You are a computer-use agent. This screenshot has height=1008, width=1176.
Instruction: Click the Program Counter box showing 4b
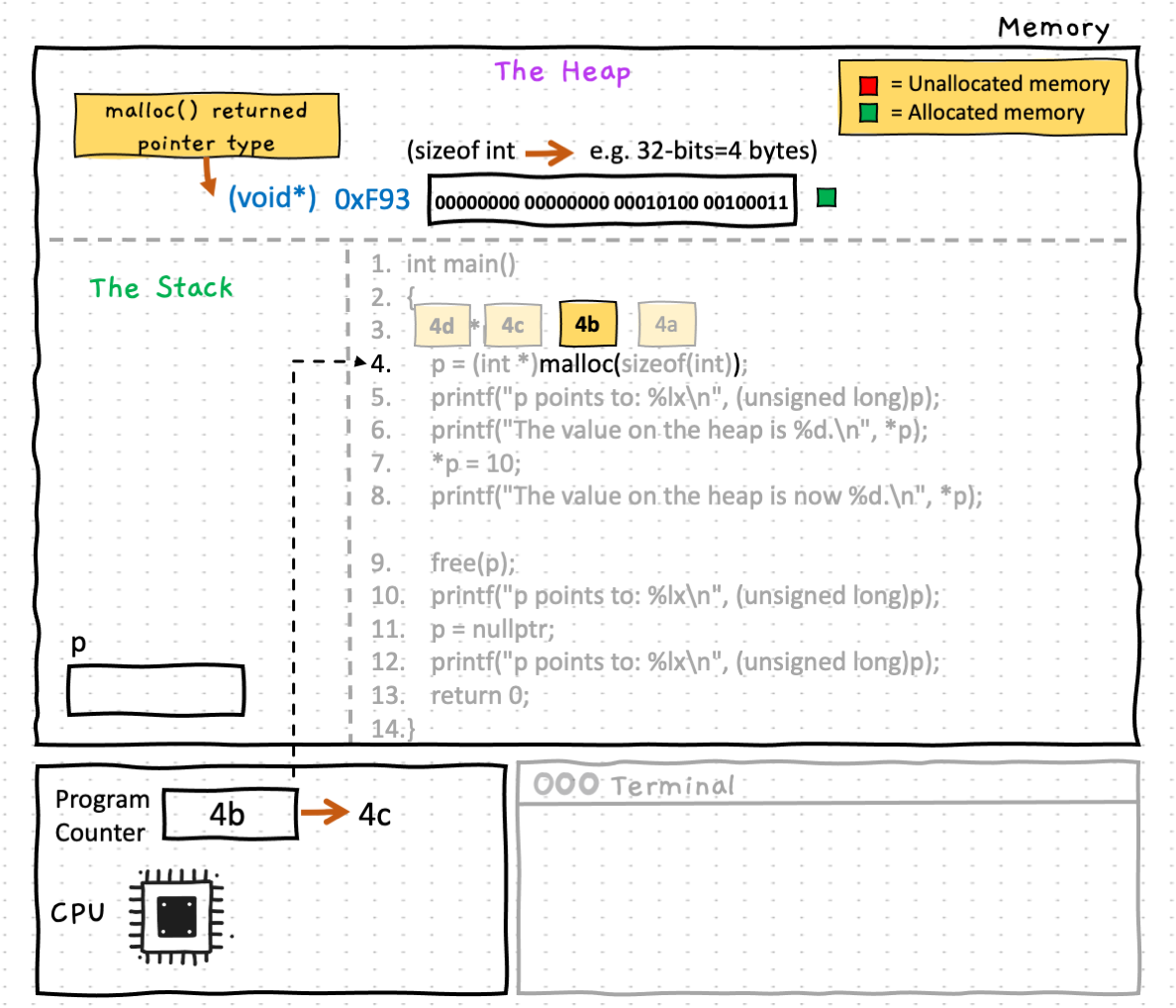point(231,815)
